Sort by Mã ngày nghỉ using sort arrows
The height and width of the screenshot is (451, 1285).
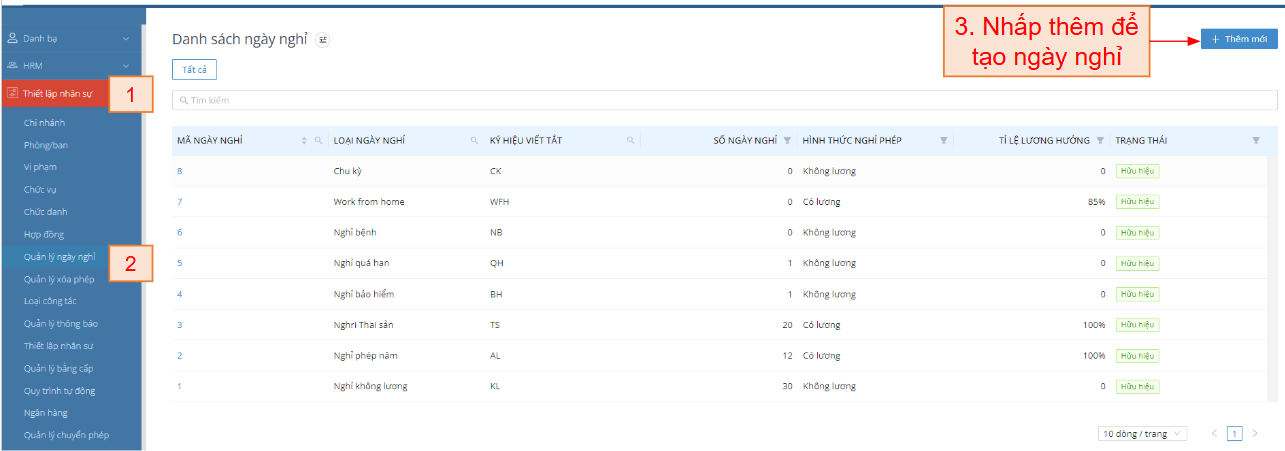tap(304, 141)
